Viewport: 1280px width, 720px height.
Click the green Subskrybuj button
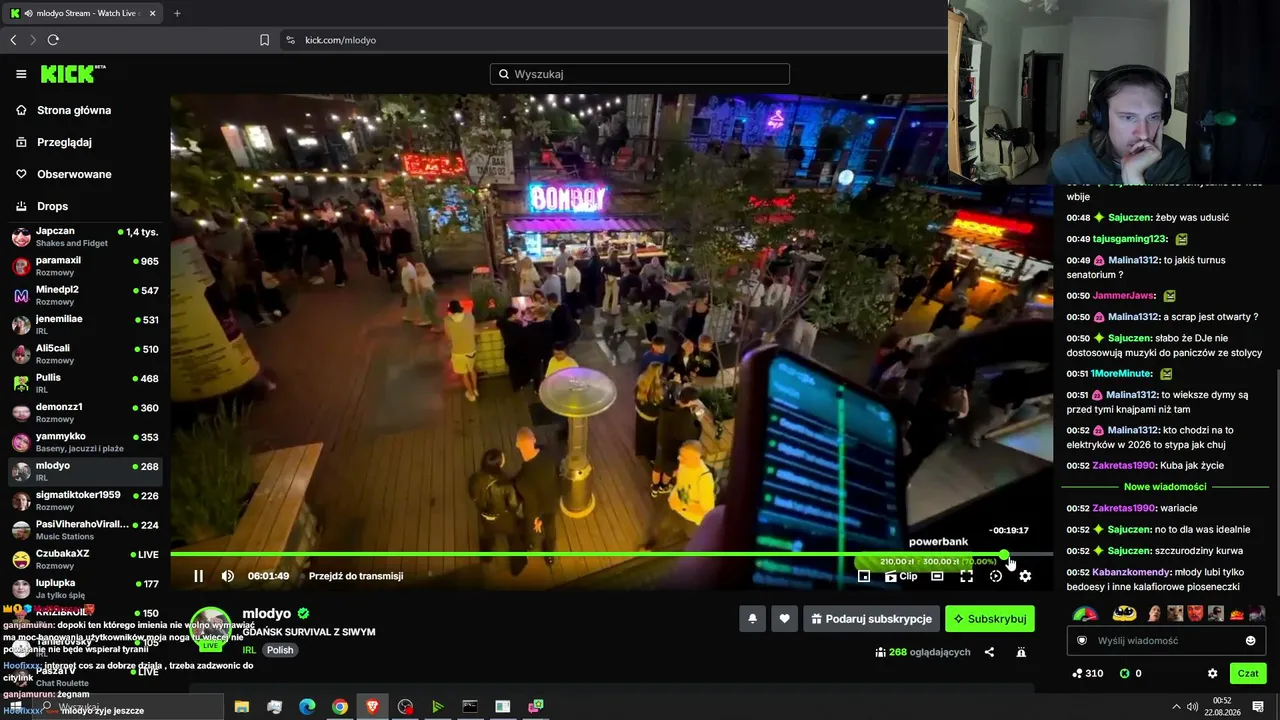[x=990, y=619]
